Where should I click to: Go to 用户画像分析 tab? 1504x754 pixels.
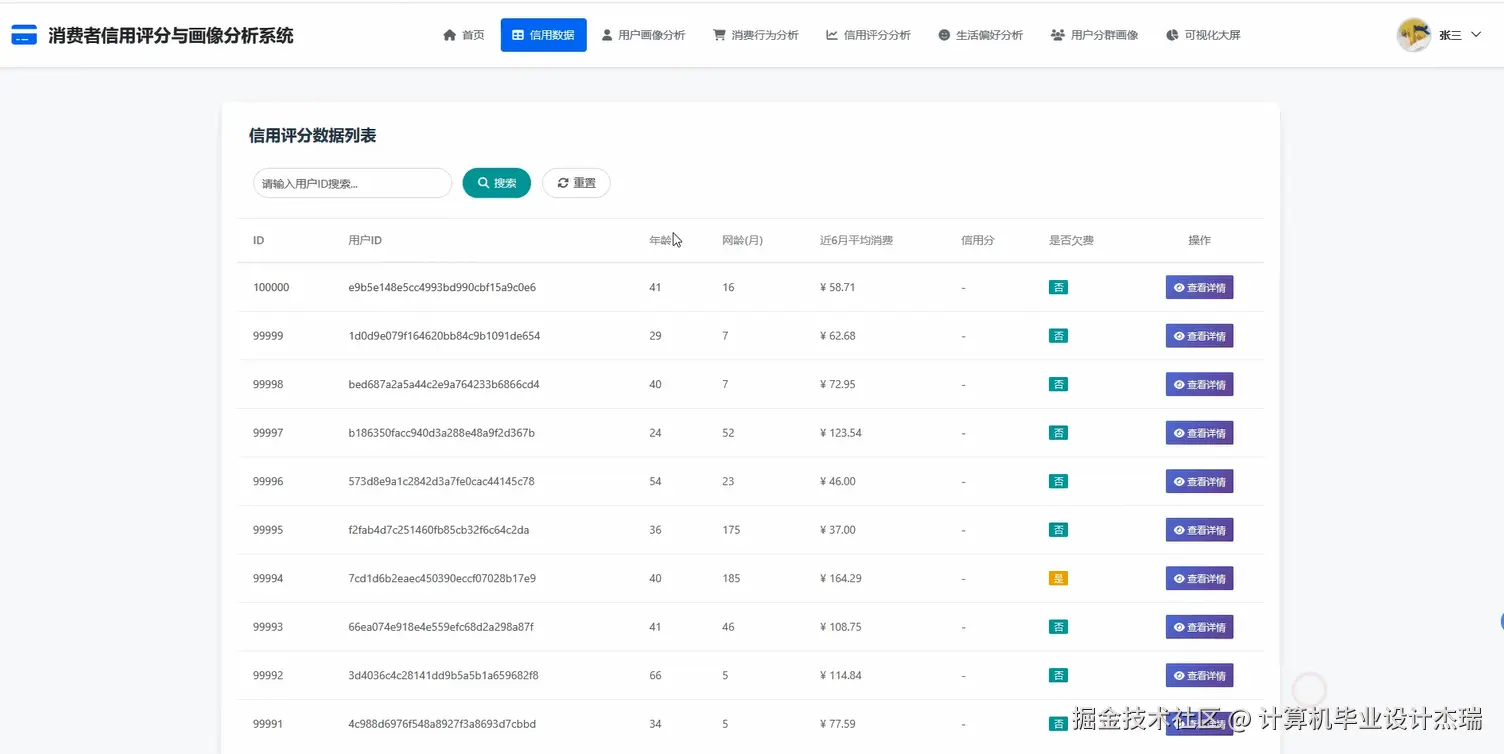tap(643, 35)
